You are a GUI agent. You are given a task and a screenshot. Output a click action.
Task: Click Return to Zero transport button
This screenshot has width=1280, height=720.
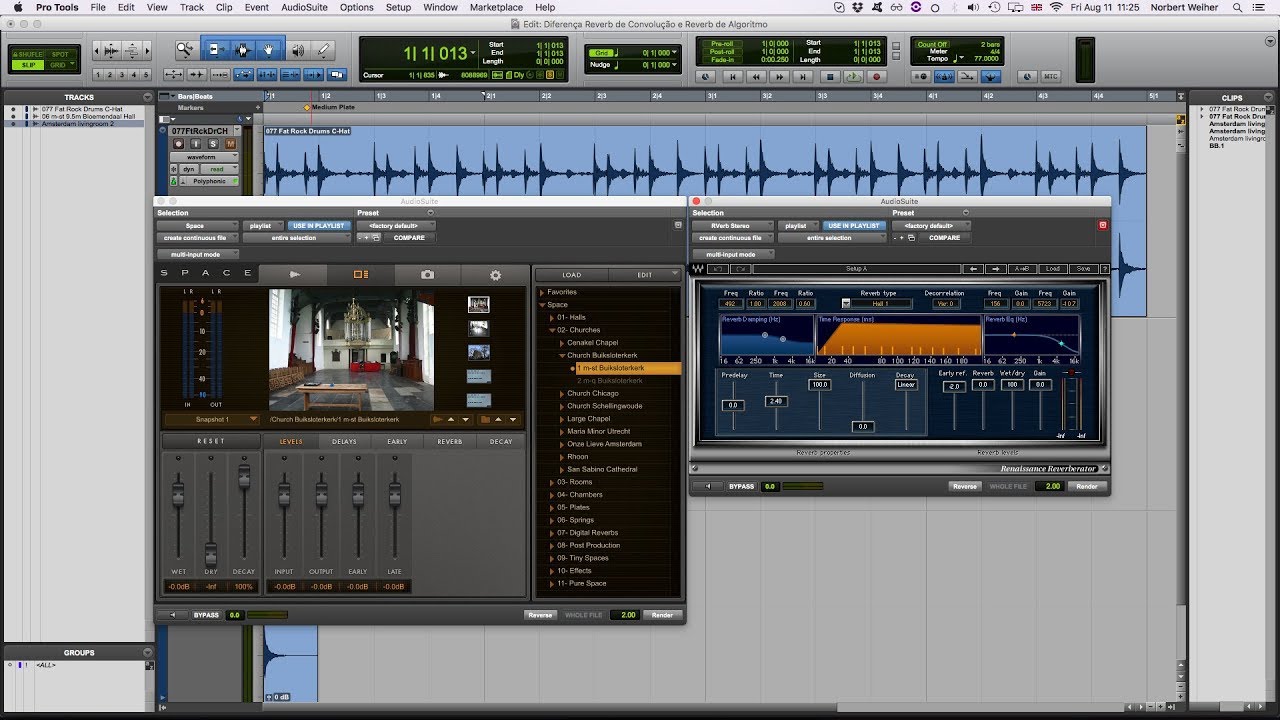click(732, 76)
